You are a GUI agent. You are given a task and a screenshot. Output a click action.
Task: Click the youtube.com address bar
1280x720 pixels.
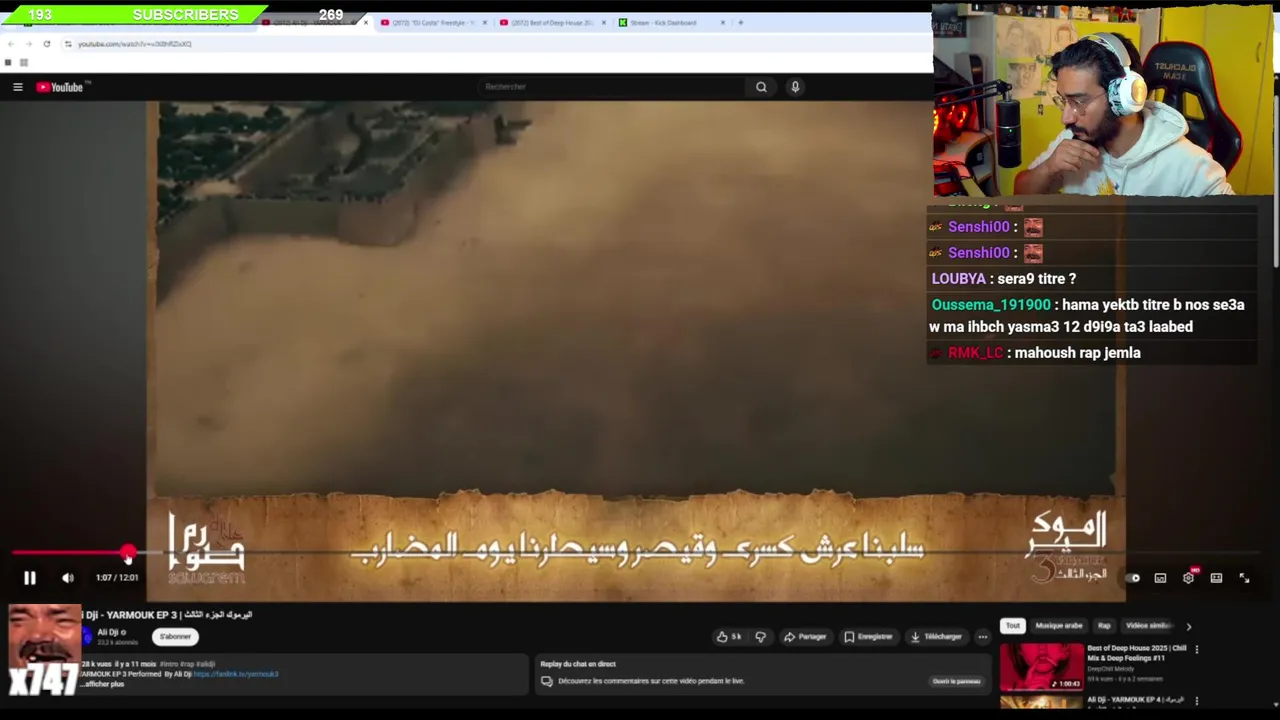pos(490,44)
